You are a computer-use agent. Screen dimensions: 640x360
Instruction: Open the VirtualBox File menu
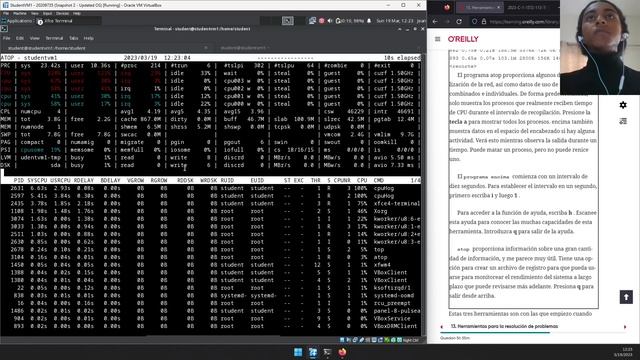[6, 13]
